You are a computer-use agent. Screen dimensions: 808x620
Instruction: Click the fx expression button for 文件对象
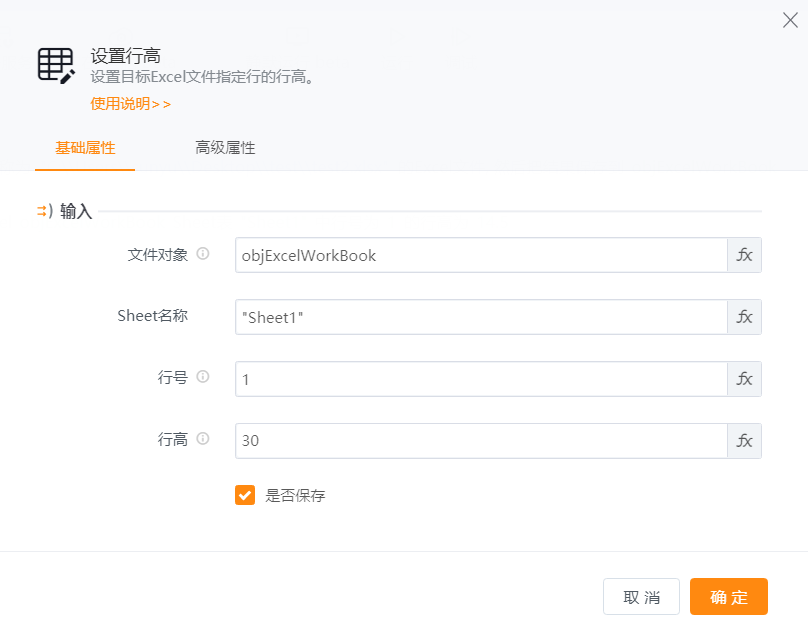pyautogui.click(x=744, y=255)
